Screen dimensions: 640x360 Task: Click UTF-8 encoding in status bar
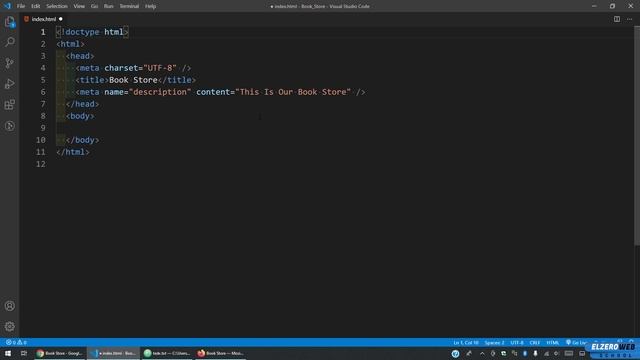[517, 342]
